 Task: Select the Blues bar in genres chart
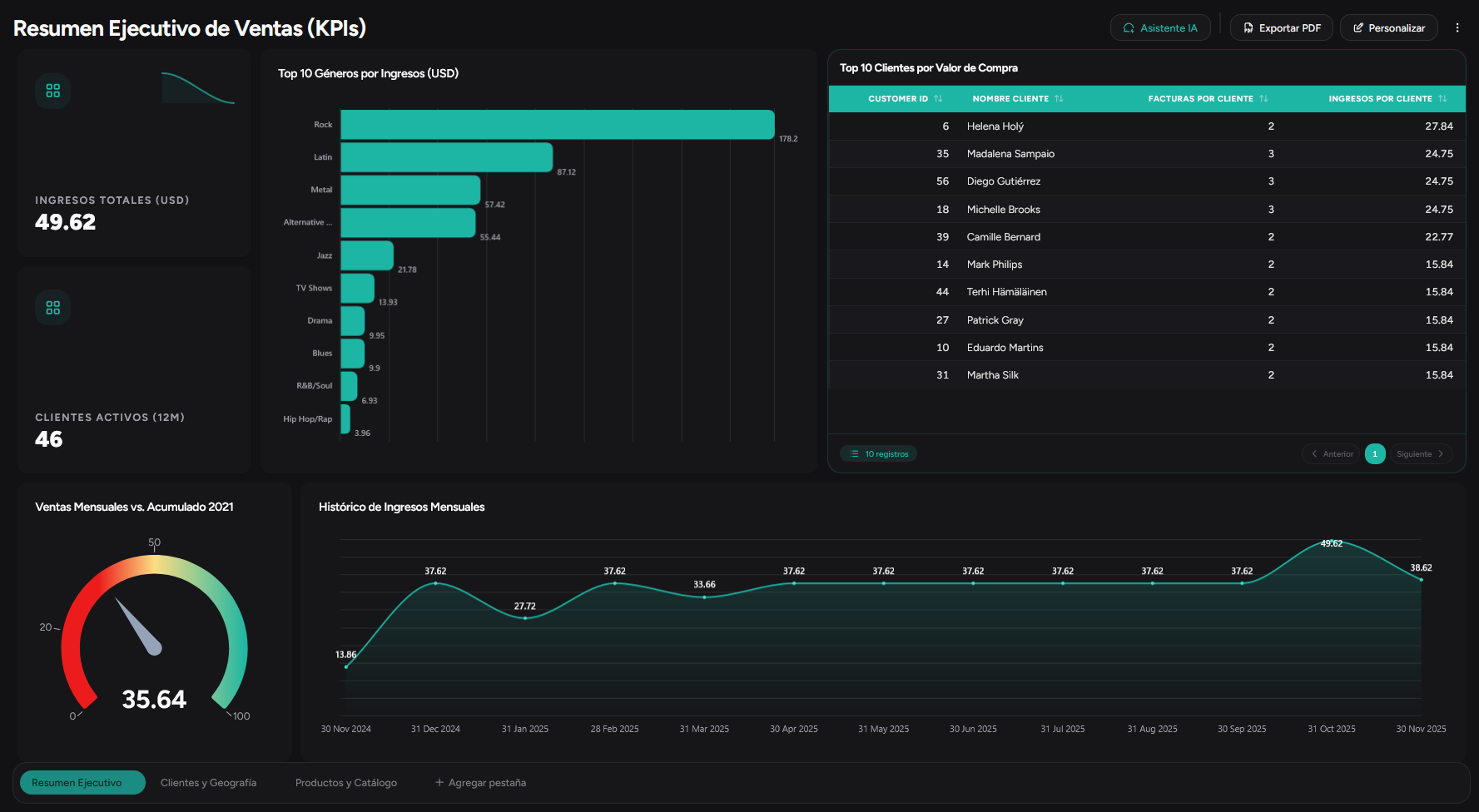pos(353,353)
